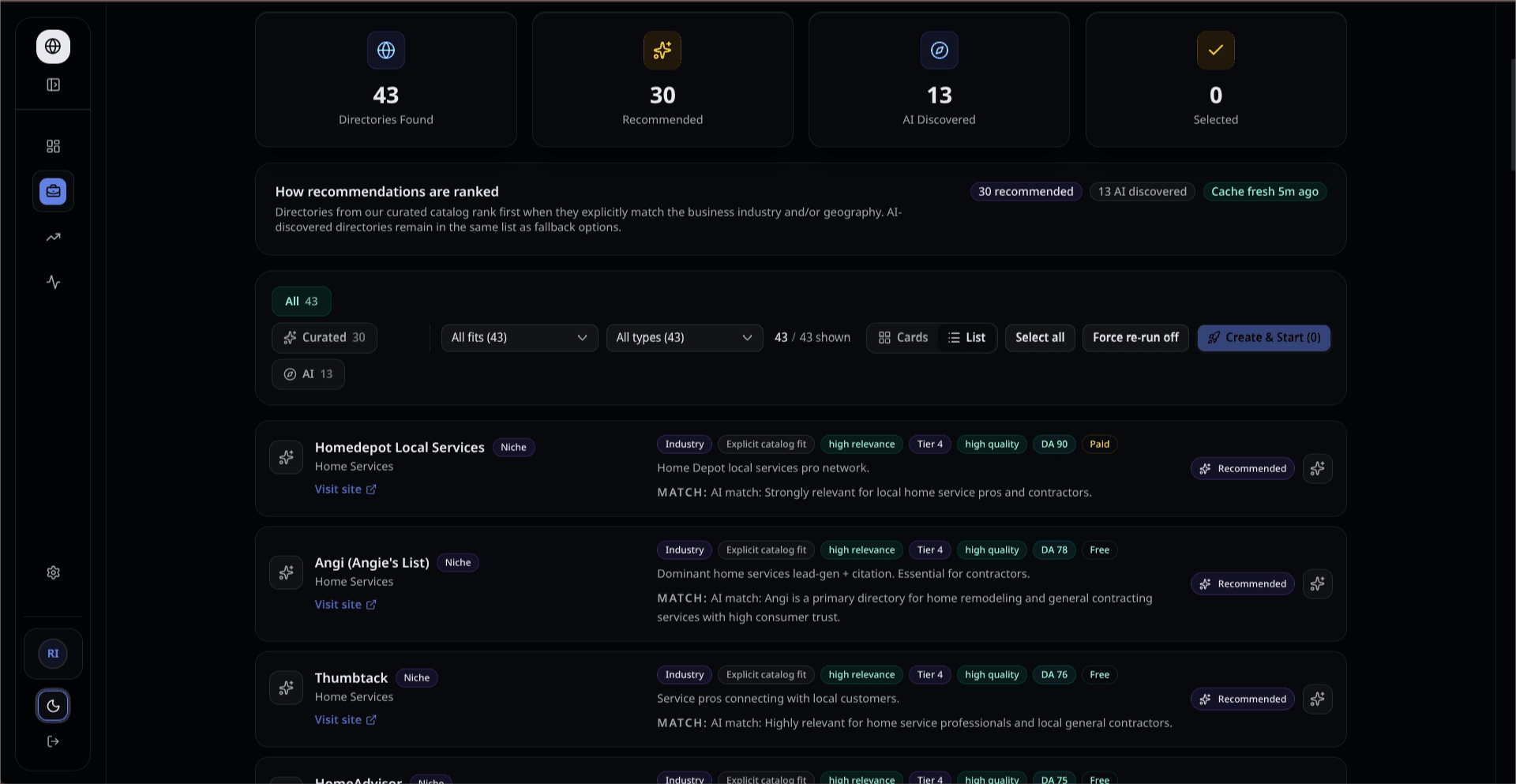Open the All types (43) dropdown

[685, 337]
